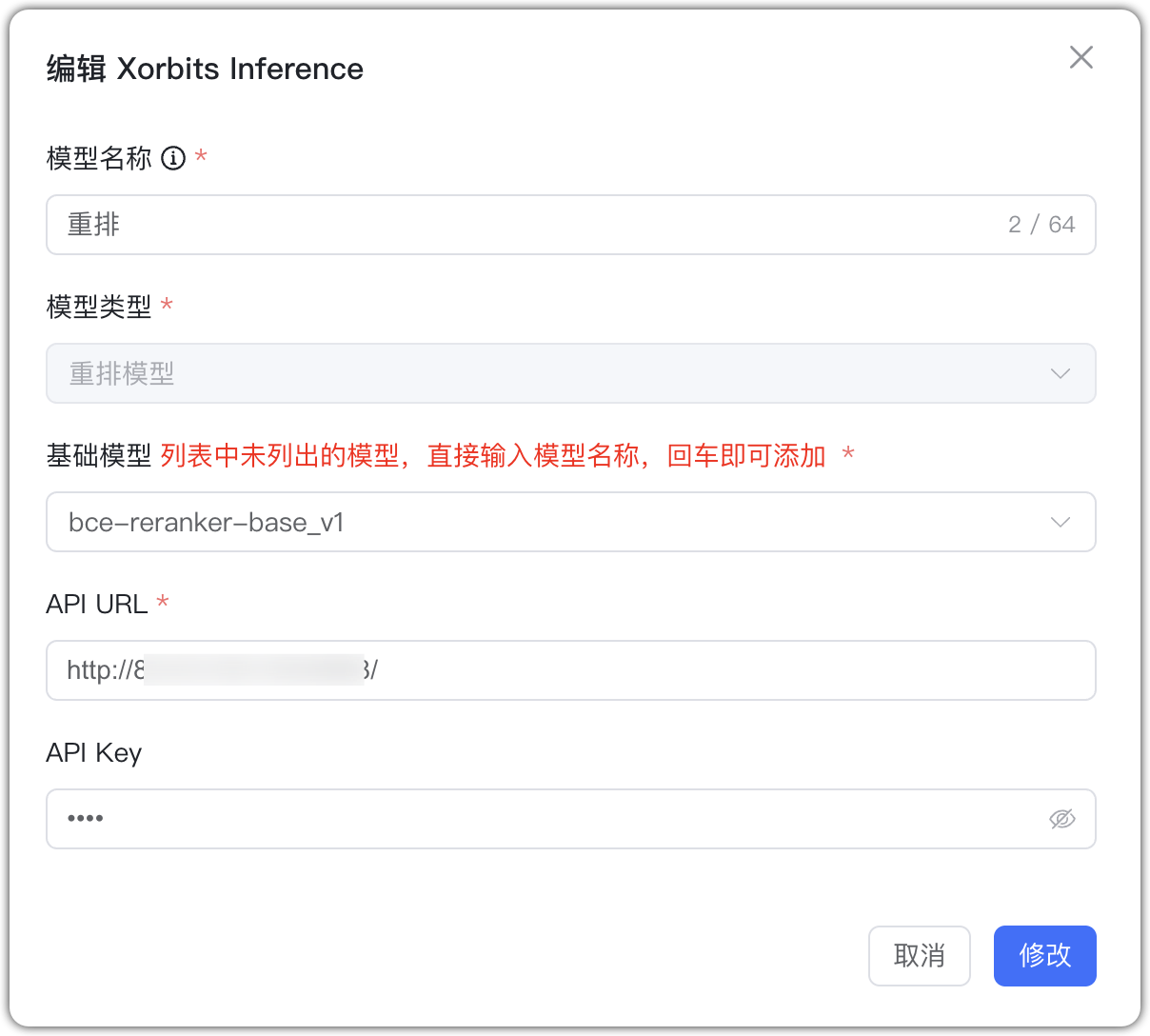Click the 取消 cancel button
This screenshot has width=1150, height=1036.
pyautogui.click(x=920, y=956)
